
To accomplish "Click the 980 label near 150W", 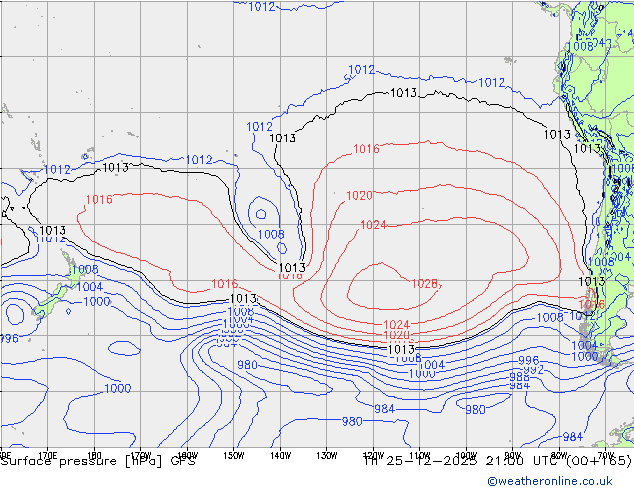I will [x=247, y=365].
